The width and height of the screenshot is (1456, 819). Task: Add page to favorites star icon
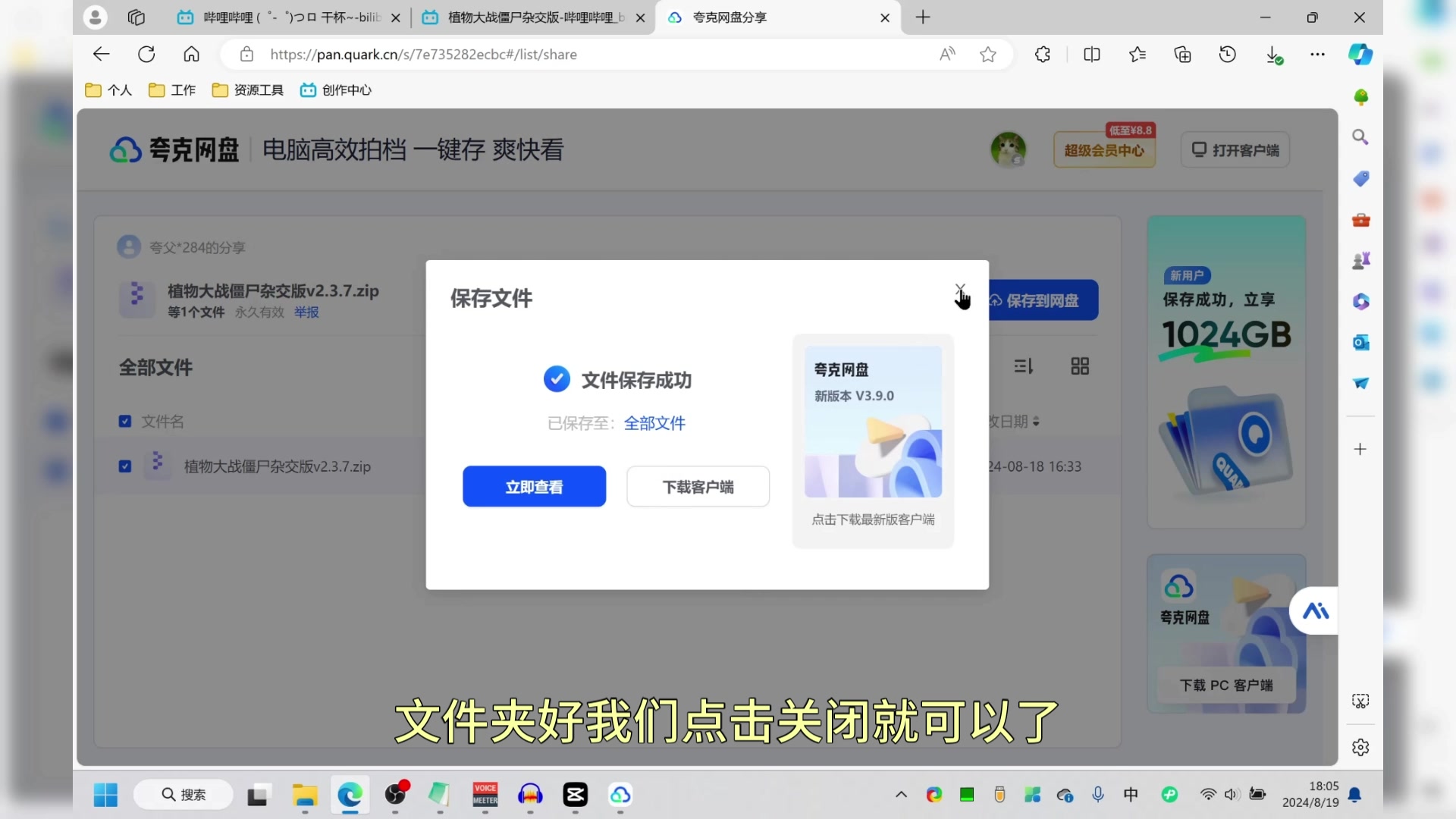coord(987,55)
